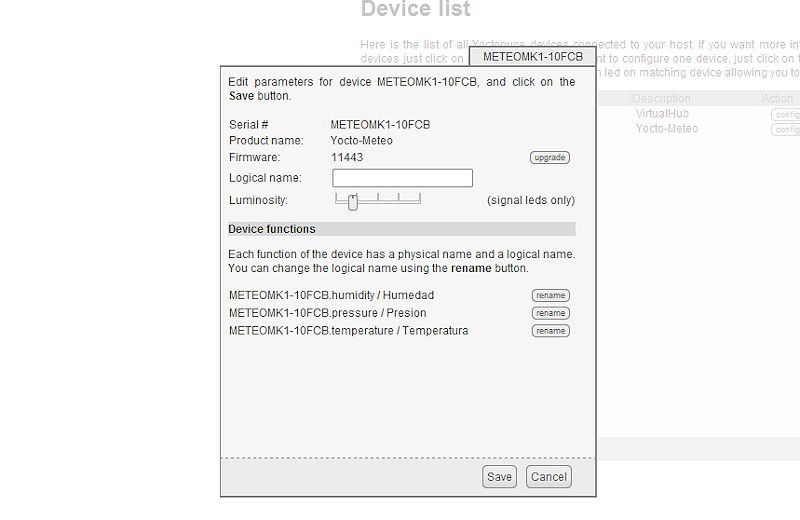Select the firmware value 11443
The height and width of the screenshot is (520, 800).
[x=347, y=157]
